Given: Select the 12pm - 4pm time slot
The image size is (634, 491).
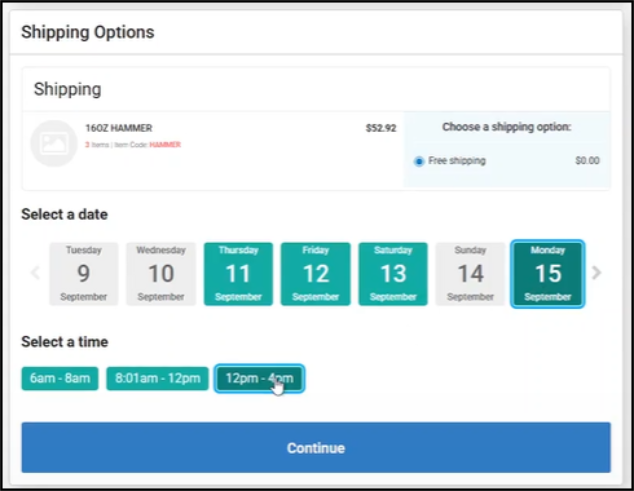Looking at the screenshot, I should (x=259, y=379).
